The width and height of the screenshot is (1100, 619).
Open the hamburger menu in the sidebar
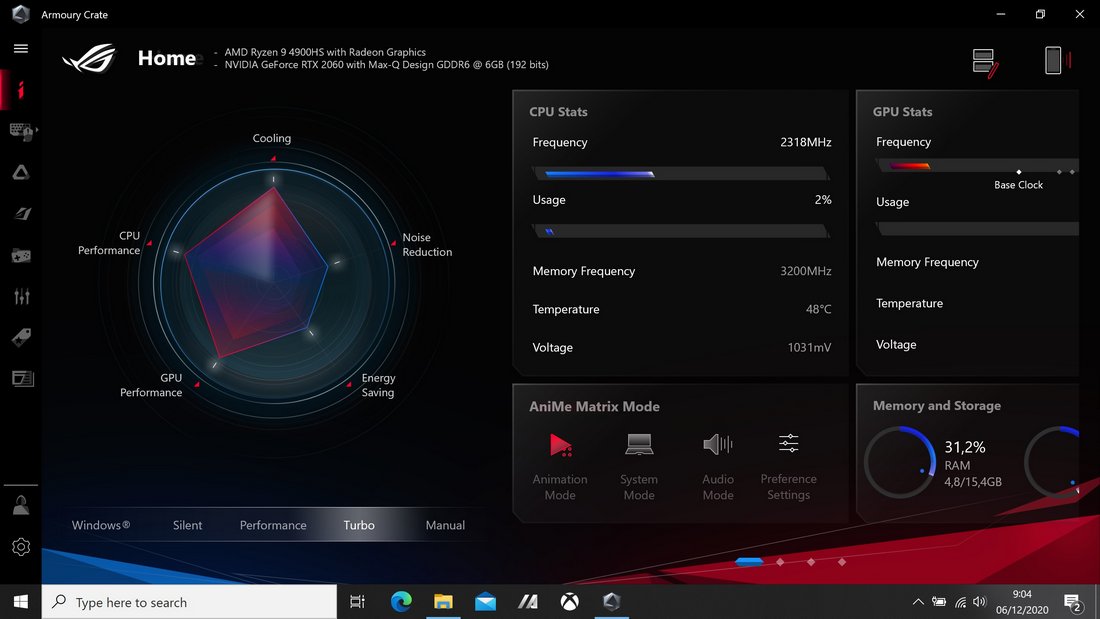(21, 48)
